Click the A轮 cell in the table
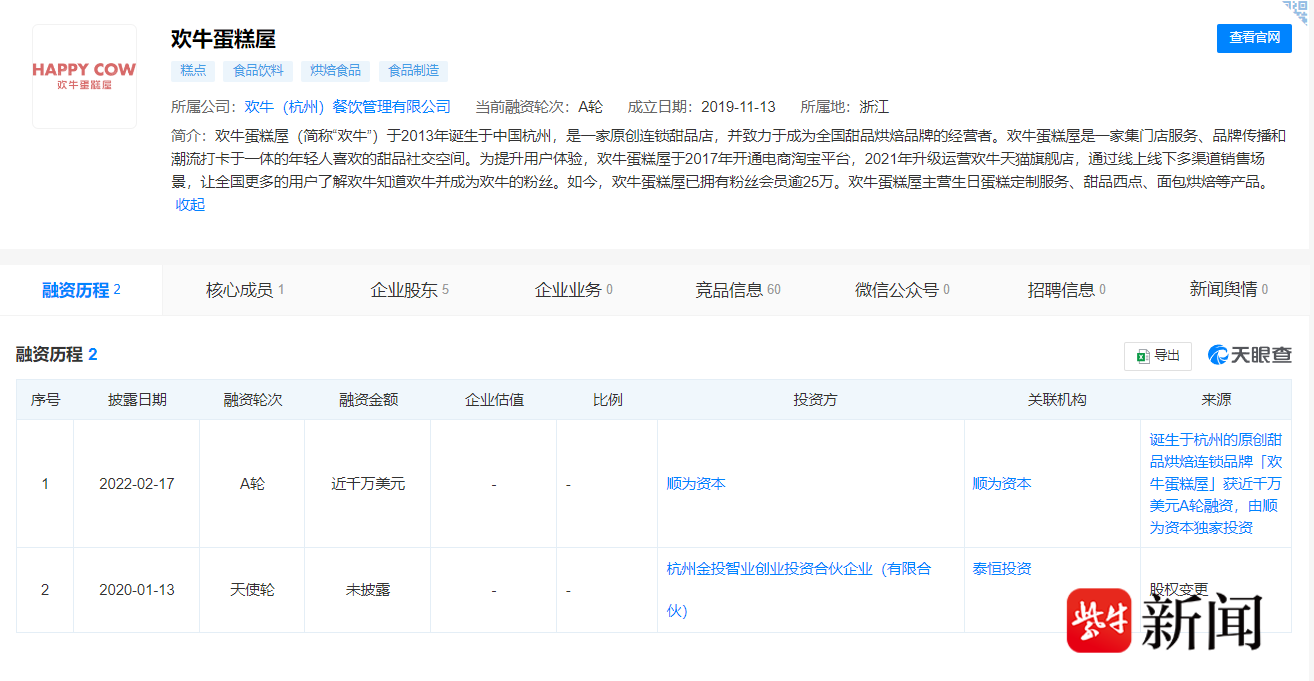 (252, 484)
